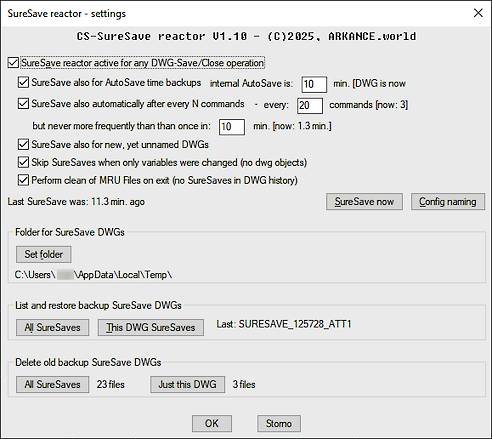Click the min. [now: 1.3 min.] status text

pyautogui.click(x=292, y=126)
